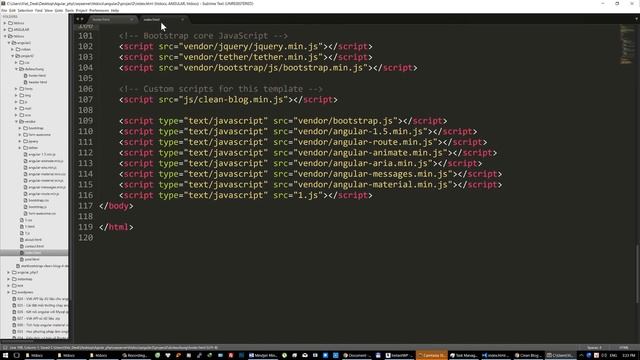Open 1.css file in sidebar
Viewport: 640px width, 360px height.
(28, 220)
